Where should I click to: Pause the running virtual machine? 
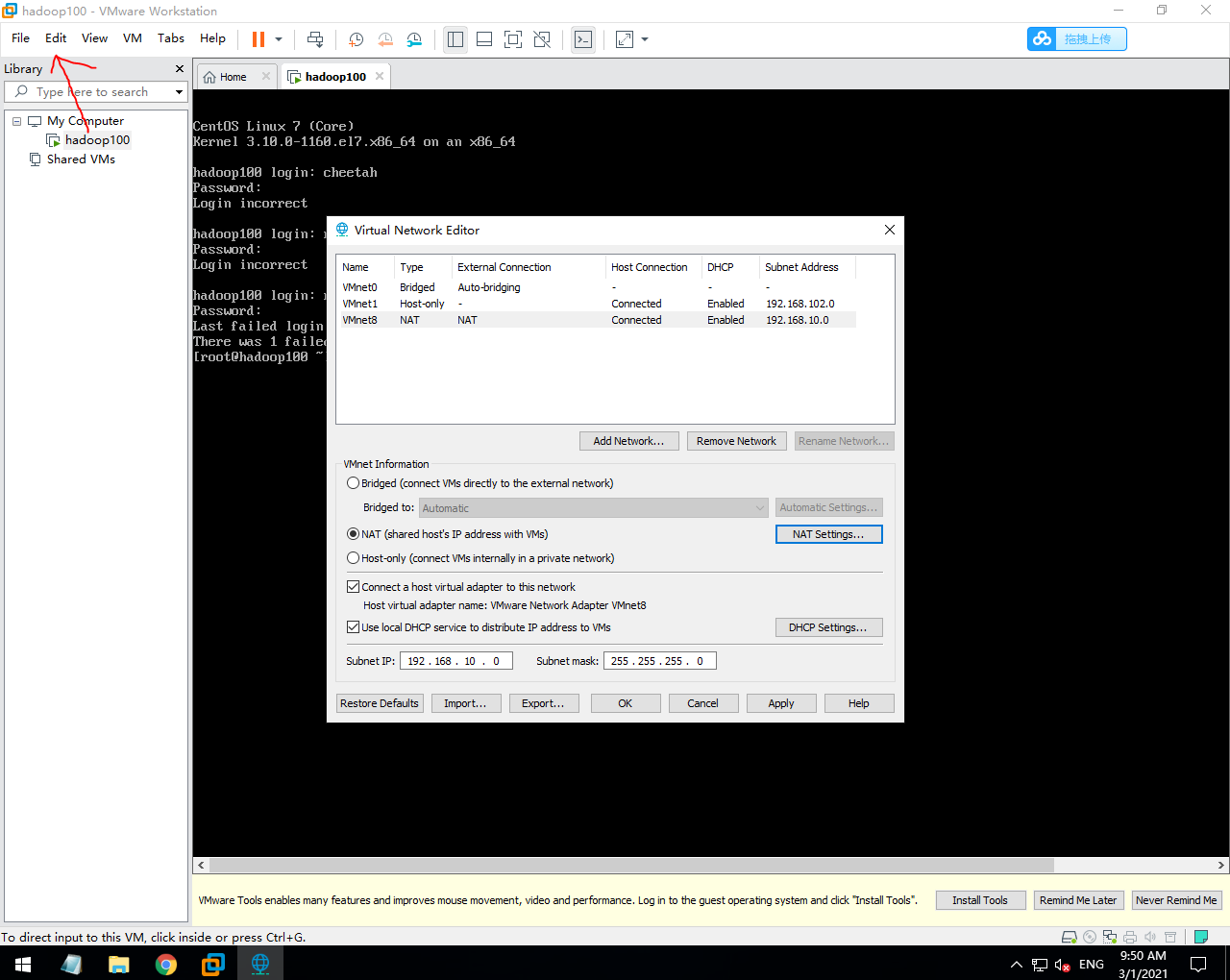click(x=258, y=39)
